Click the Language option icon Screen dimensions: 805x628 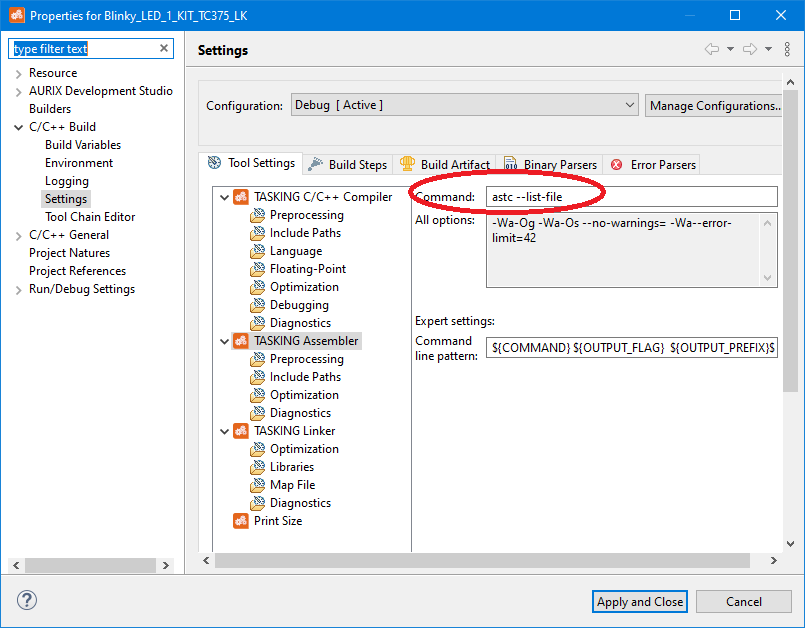pos(258,252)
